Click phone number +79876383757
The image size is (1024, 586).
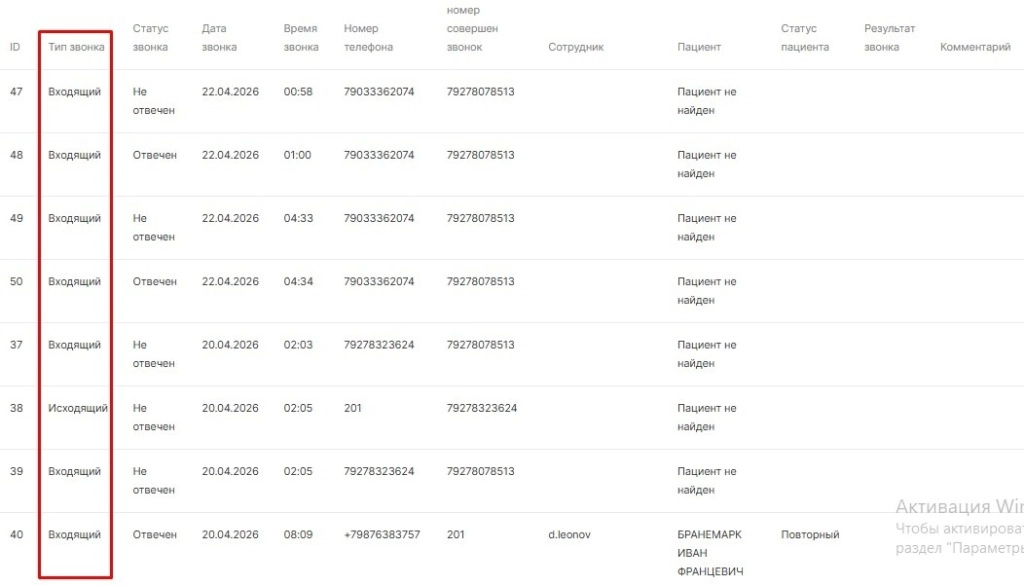tap(382, 535)
